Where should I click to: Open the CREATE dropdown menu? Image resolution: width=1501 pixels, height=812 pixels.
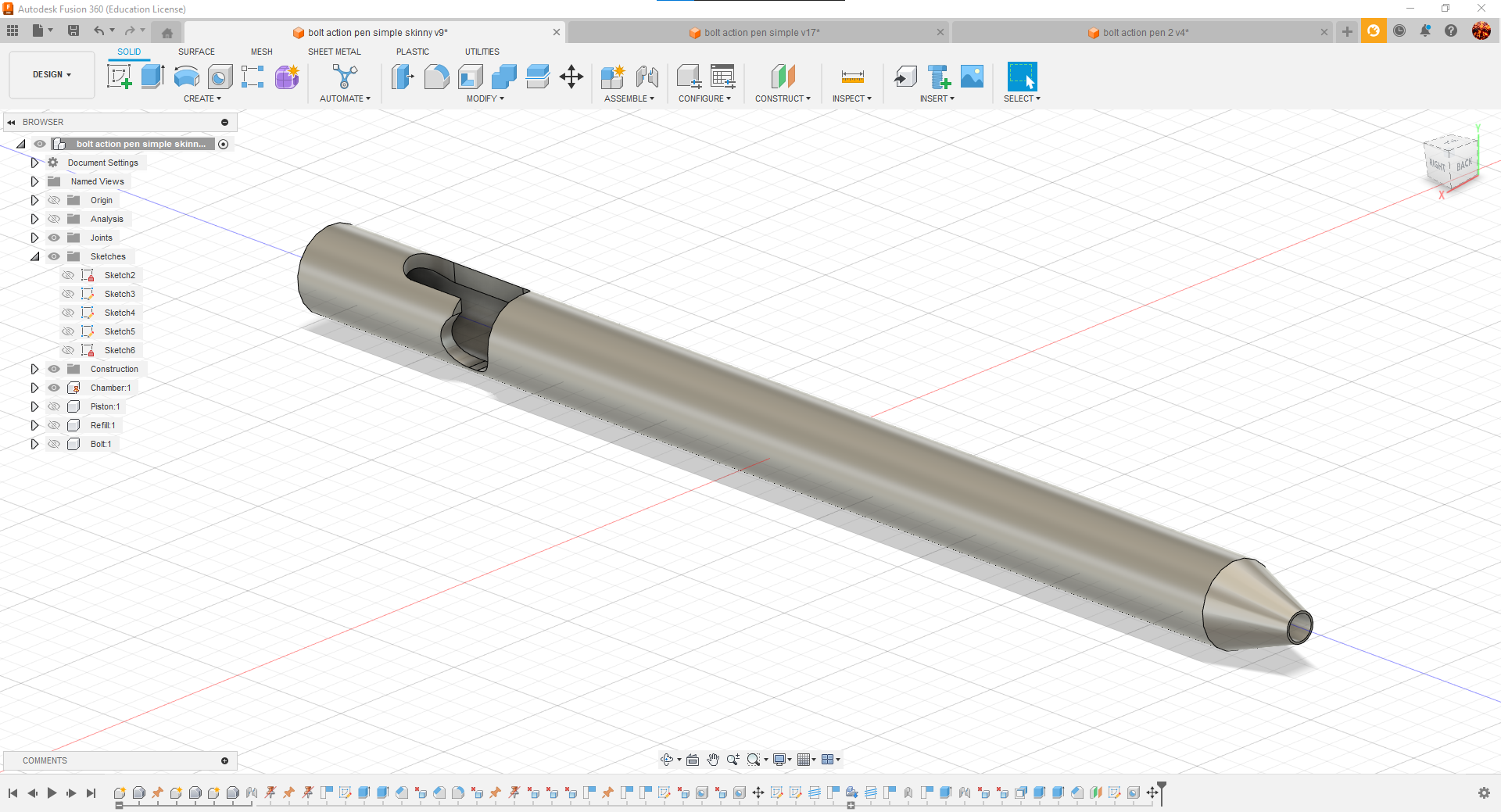click(x=202, y=98)
